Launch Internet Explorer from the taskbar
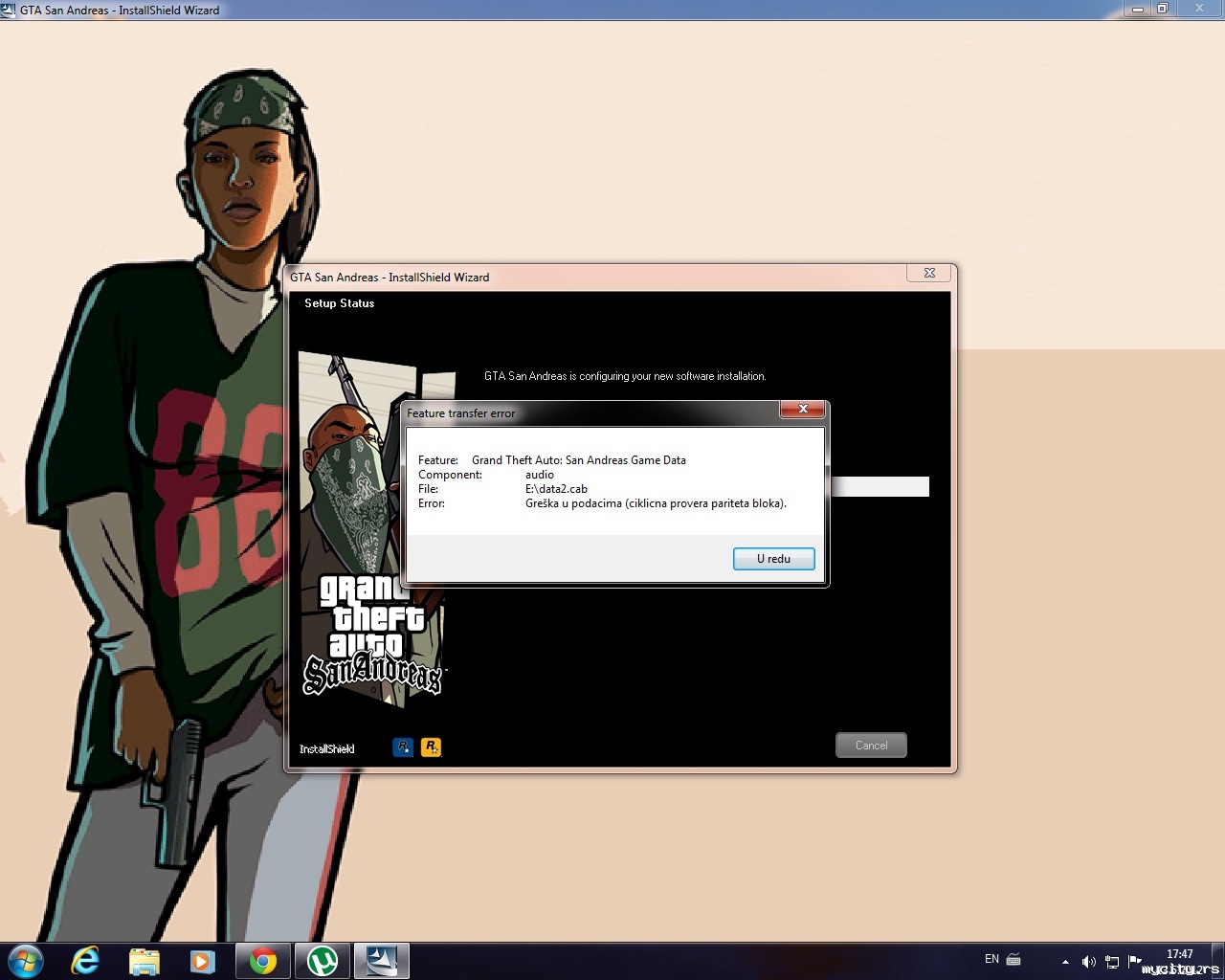The width and height of the screenshot is (1225, 980). [x=85, y=960]
